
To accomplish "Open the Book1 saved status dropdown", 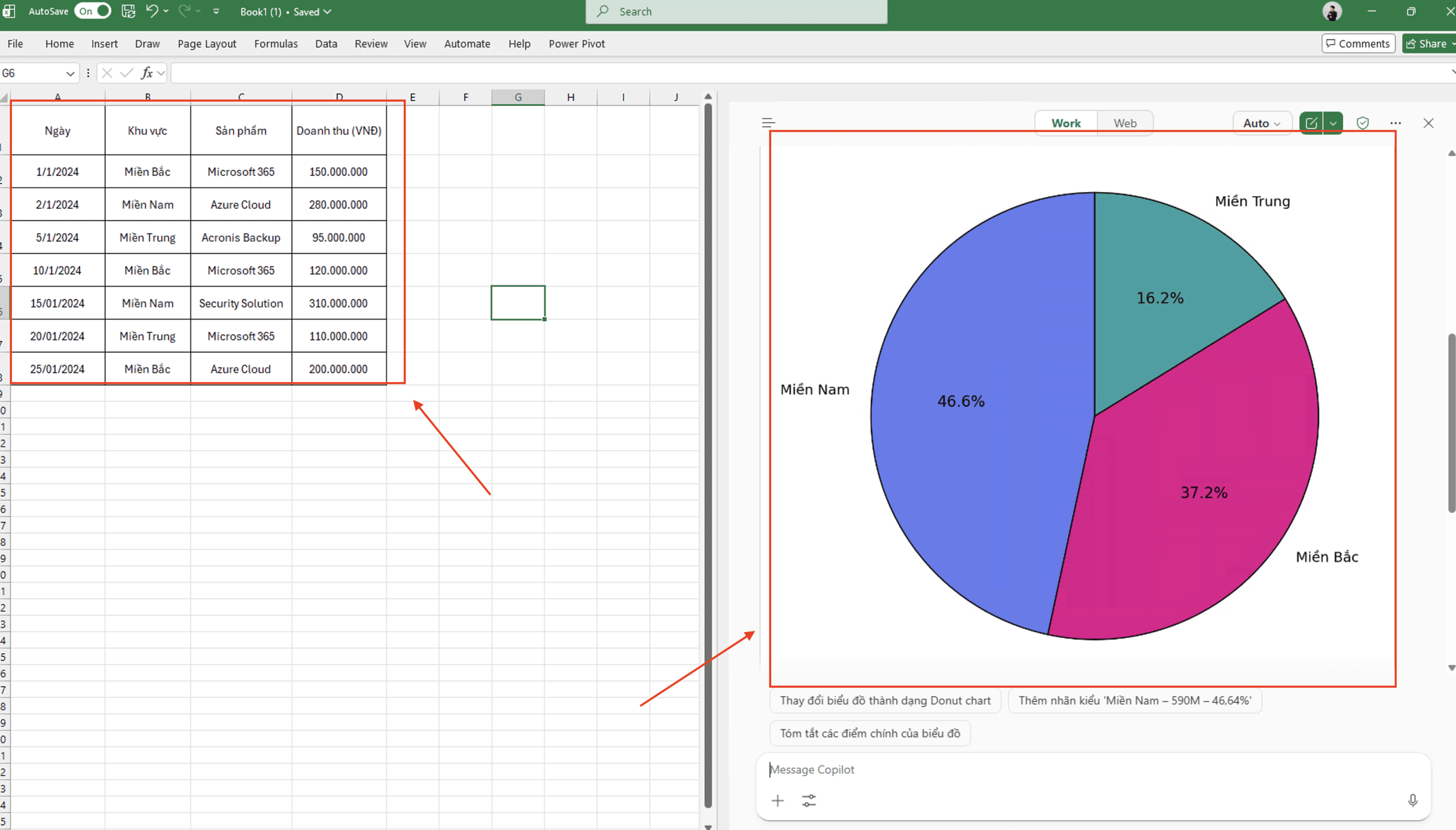I will point(286,11).
